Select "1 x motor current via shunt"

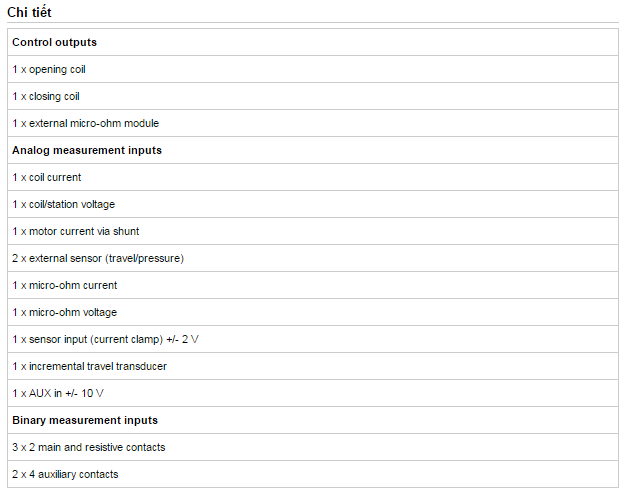(x=313, y=231)
